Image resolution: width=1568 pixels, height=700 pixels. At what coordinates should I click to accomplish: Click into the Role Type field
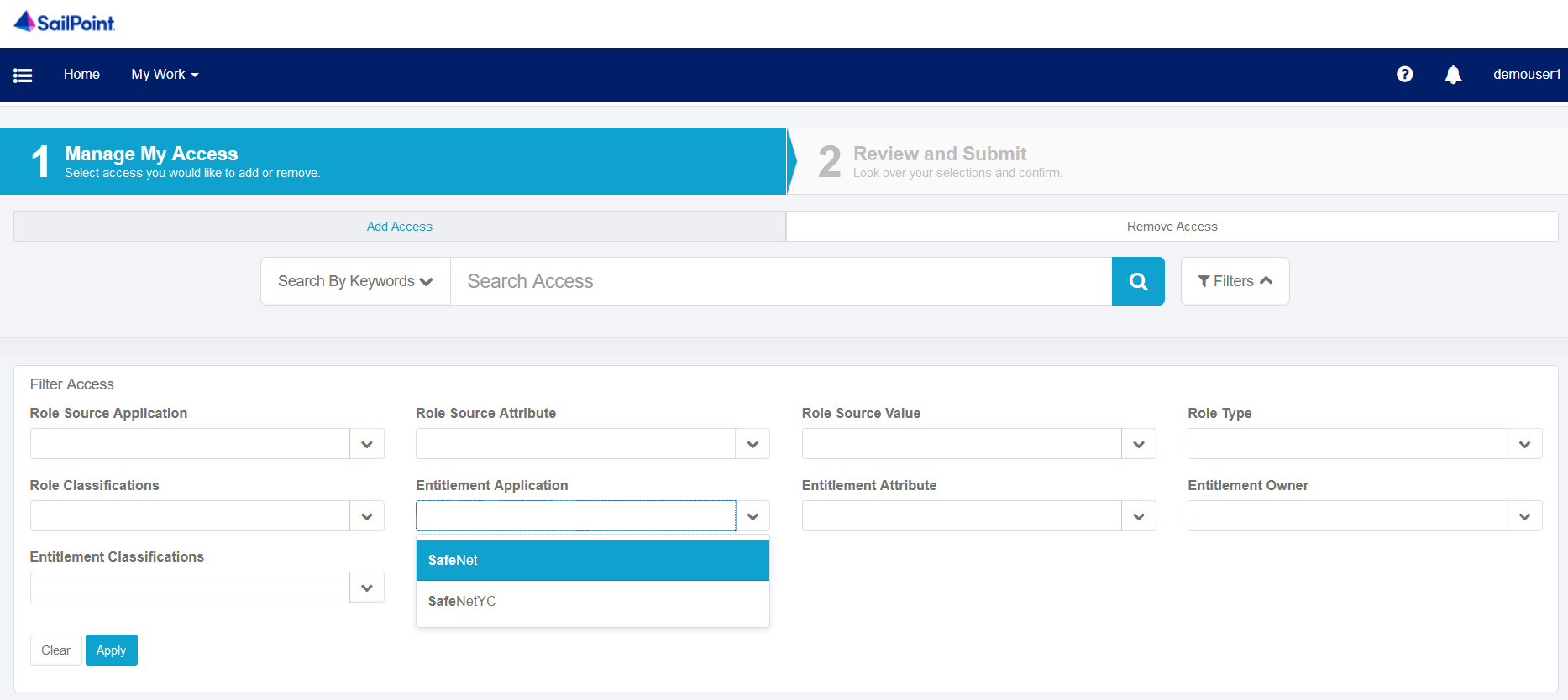(x=1348, y=444)
